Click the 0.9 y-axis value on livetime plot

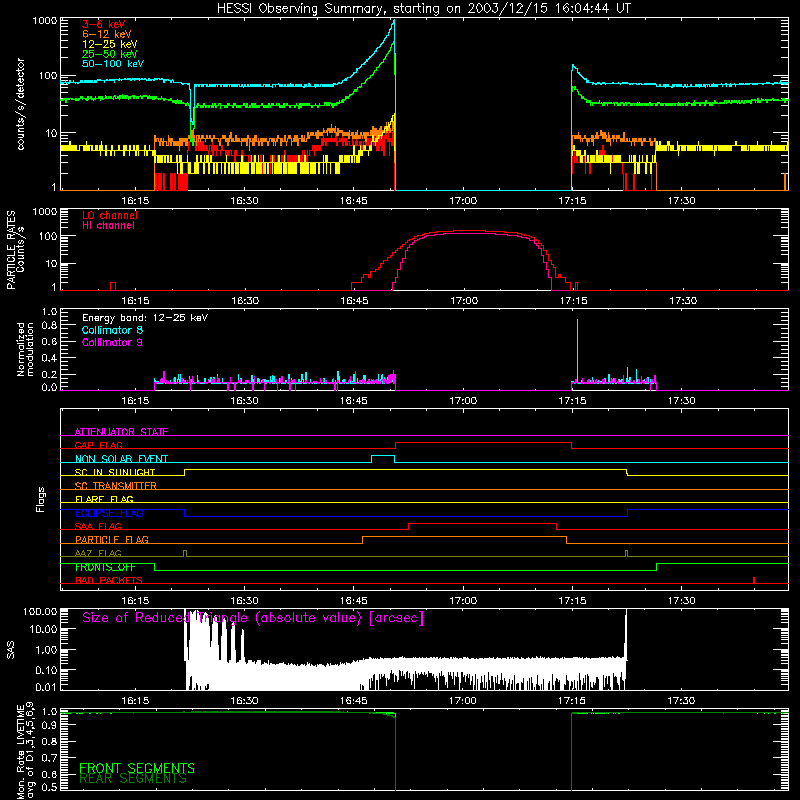click(49, 726)
